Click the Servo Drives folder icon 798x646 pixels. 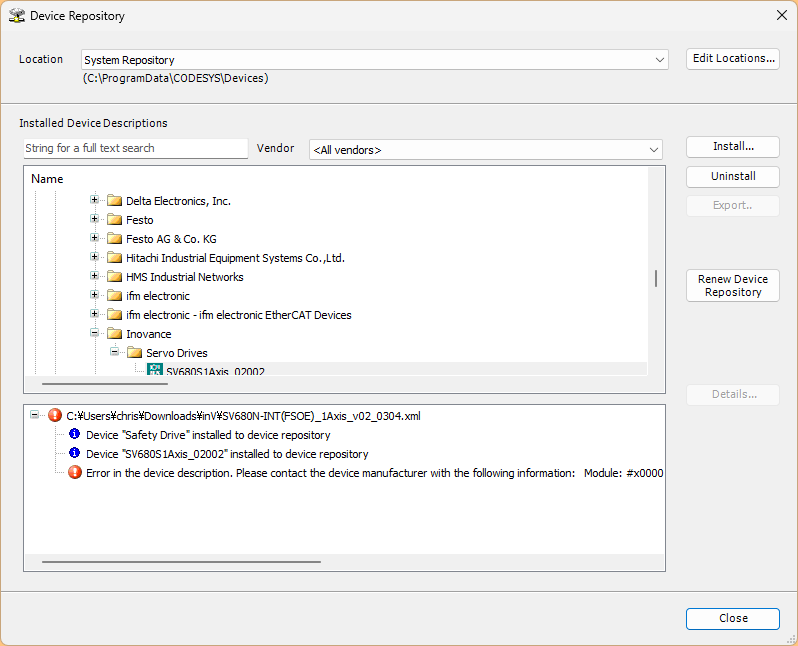[x=134, y=352]
